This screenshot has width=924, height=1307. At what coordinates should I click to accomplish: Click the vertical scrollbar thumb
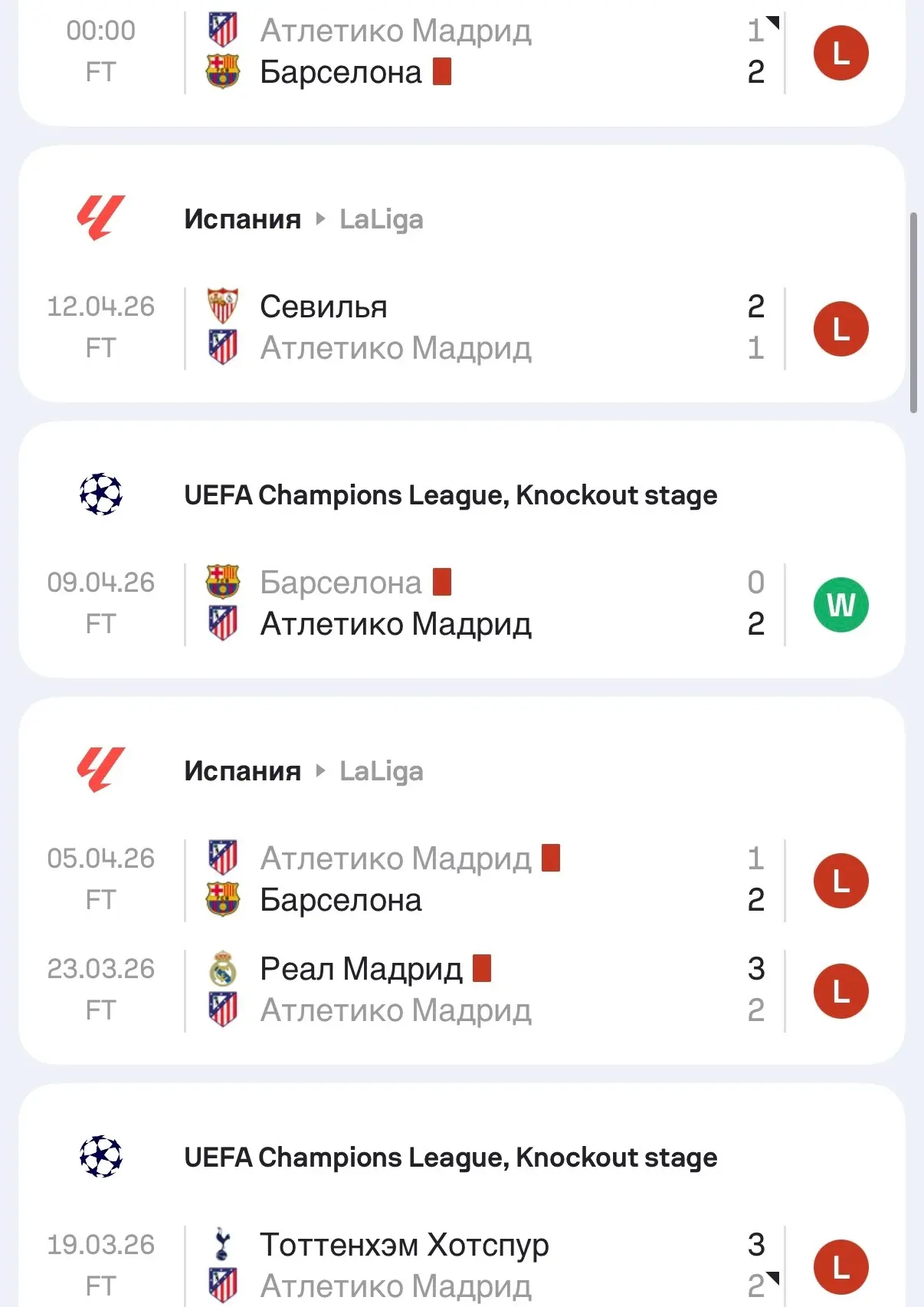[913, 313]
